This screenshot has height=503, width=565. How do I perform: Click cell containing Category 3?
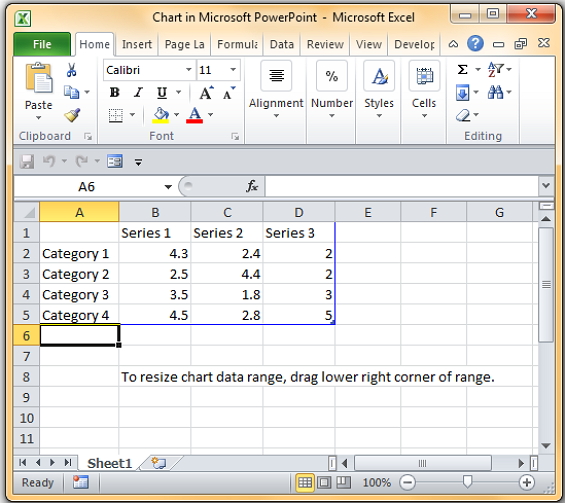pyautogui.click(x=79, y=294)
